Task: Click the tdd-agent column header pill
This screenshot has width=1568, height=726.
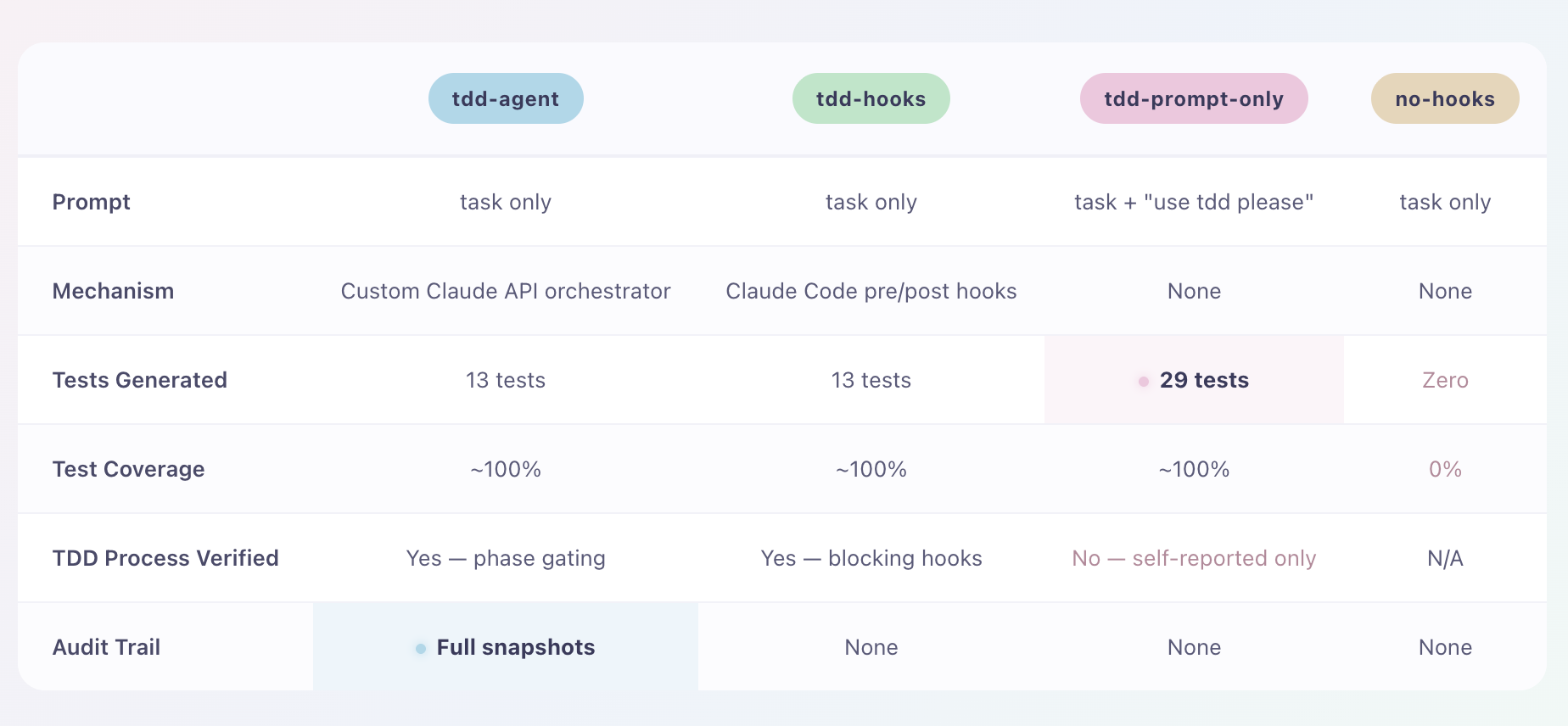Action: pos(506,99)
